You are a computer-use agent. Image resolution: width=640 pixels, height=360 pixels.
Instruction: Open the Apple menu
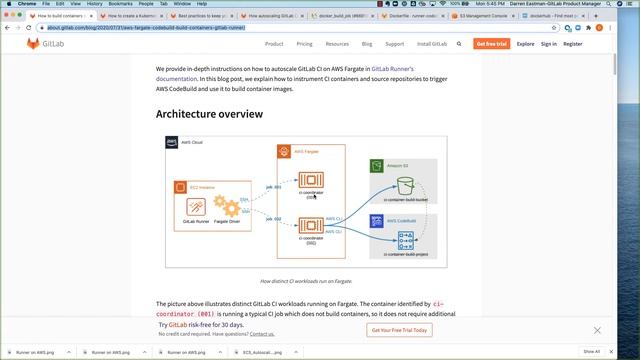tap(9, 4)
